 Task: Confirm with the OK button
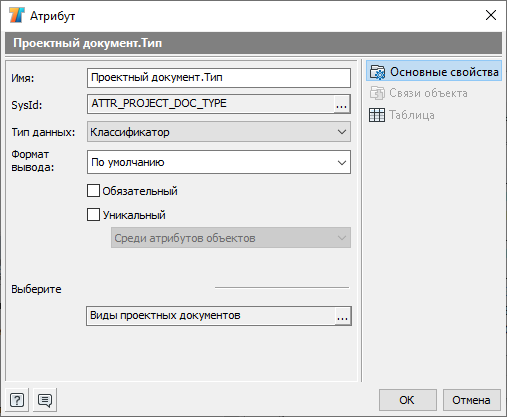point(408,400)
